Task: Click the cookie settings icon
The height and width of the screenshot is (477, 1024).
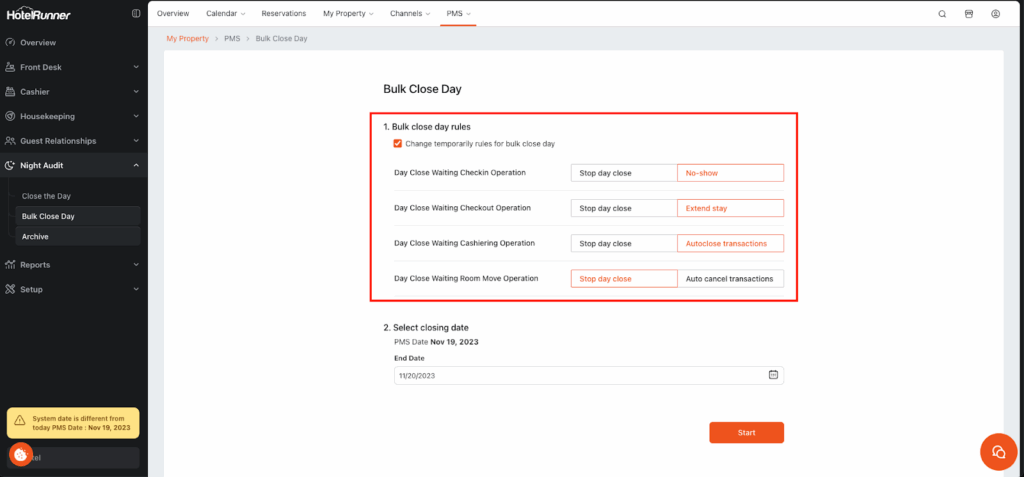Action: tap(21, 454)
